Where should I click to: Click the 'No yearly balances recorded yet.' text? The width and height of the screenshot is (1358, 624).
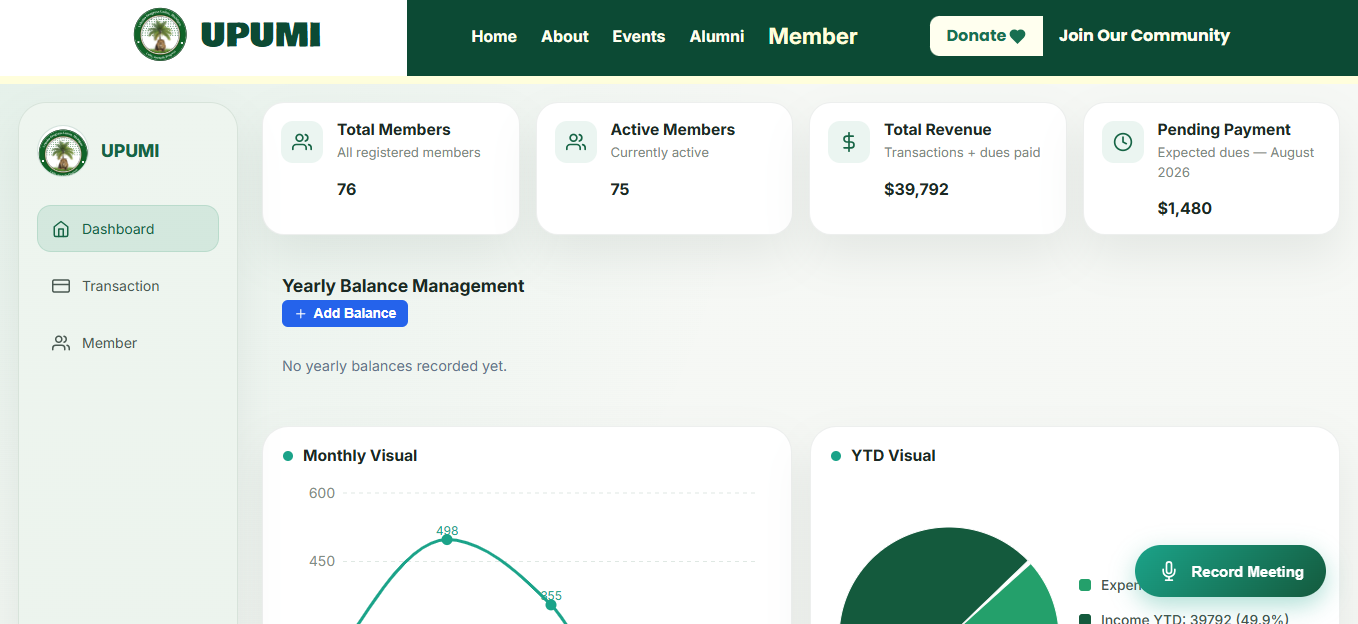394,366
